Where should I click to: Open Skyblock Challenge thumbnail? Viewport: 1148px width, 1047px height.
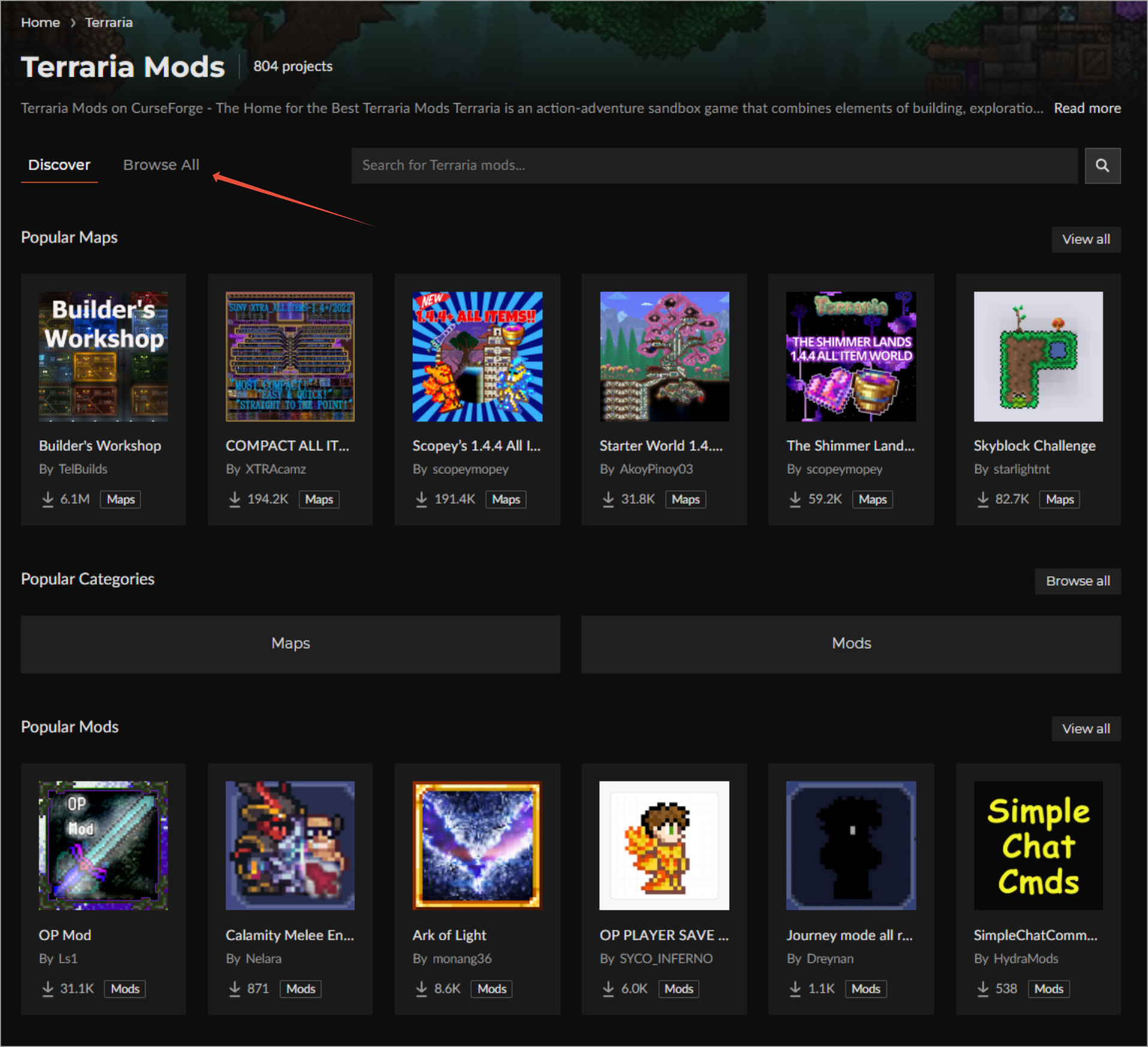coord(1038,357)
